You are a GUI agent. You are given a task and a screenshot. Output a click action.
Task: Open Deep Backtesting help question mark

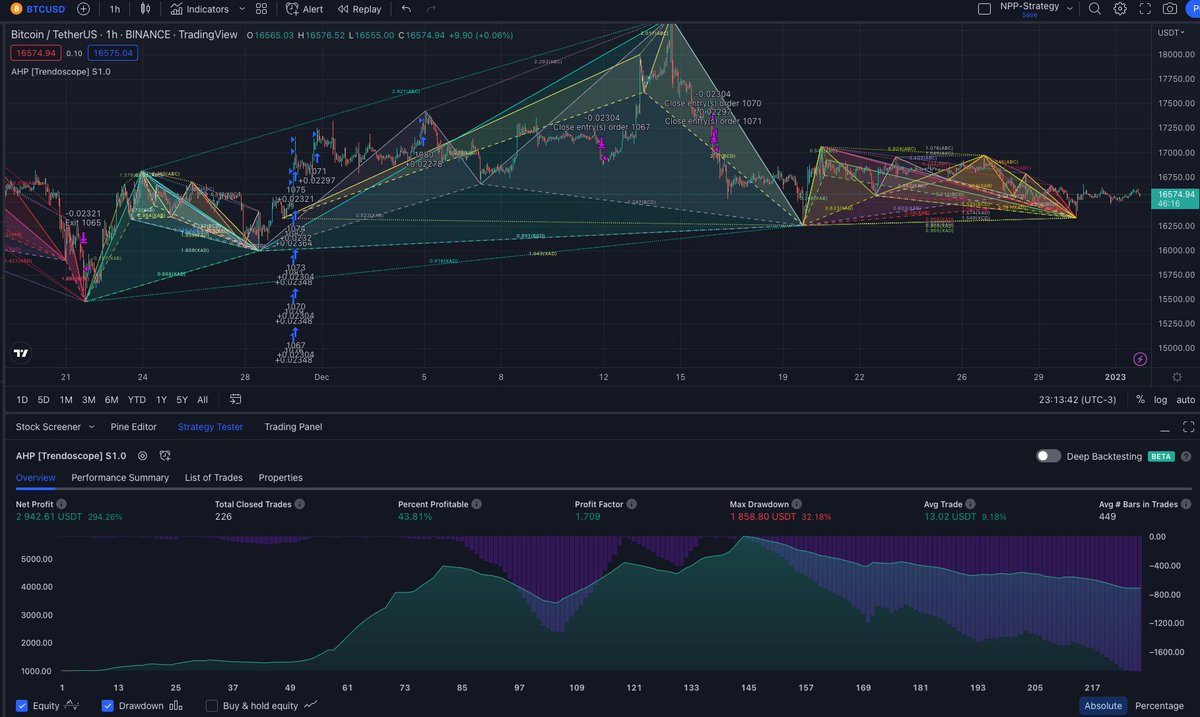(1186, 456)
